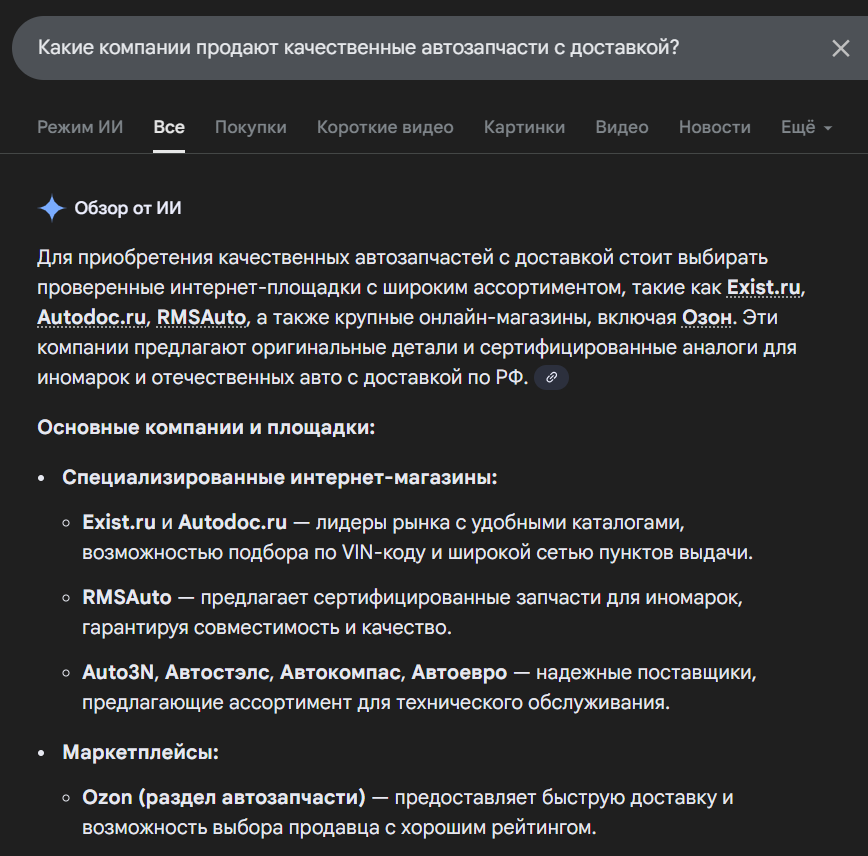This screenshot has height=856, width=868.
Task: Open the underlined Озон link
Action: tap(707, 318)
